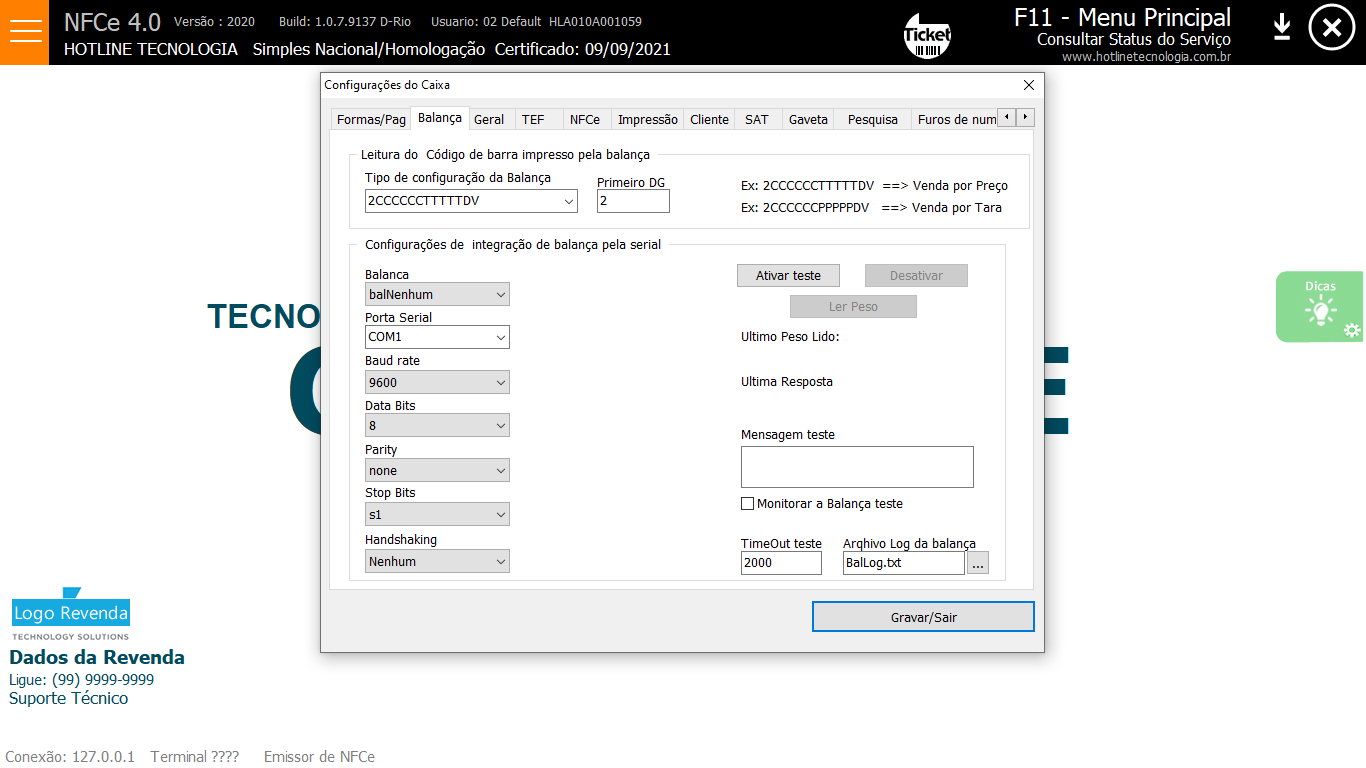Switch to the TEF tab
The height and width of the screenshot is (768, 1366).
tap(533, 119)
